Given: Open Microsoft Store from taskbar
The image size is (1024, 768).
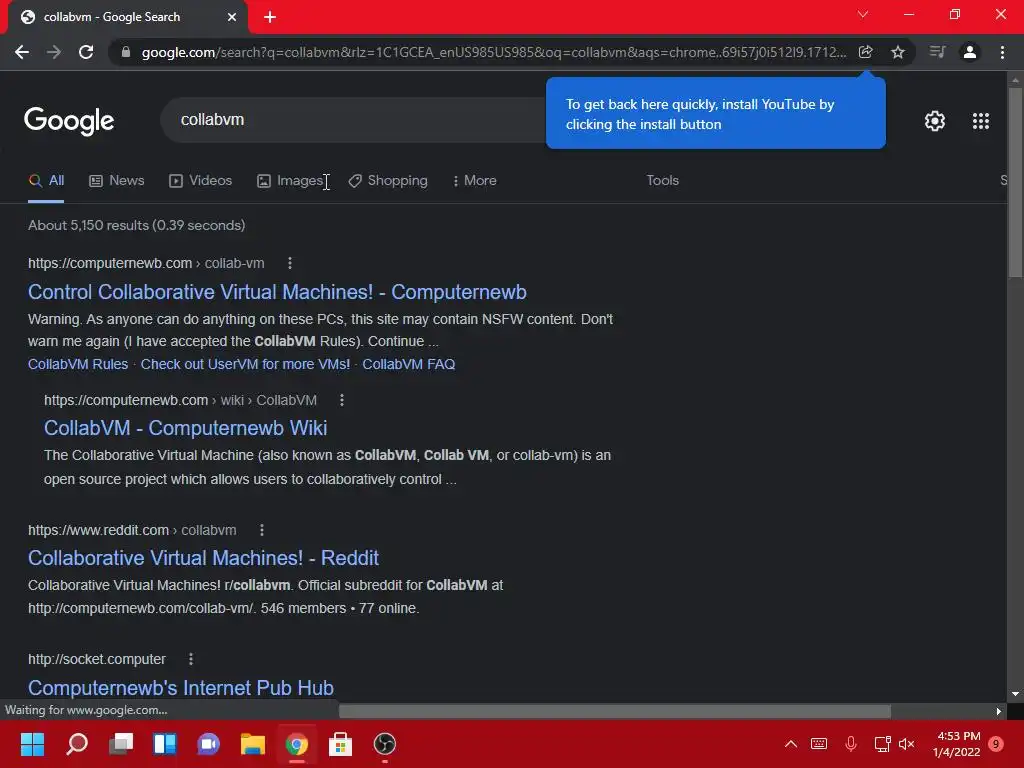Looking at the screenshot, I should 340,744.
